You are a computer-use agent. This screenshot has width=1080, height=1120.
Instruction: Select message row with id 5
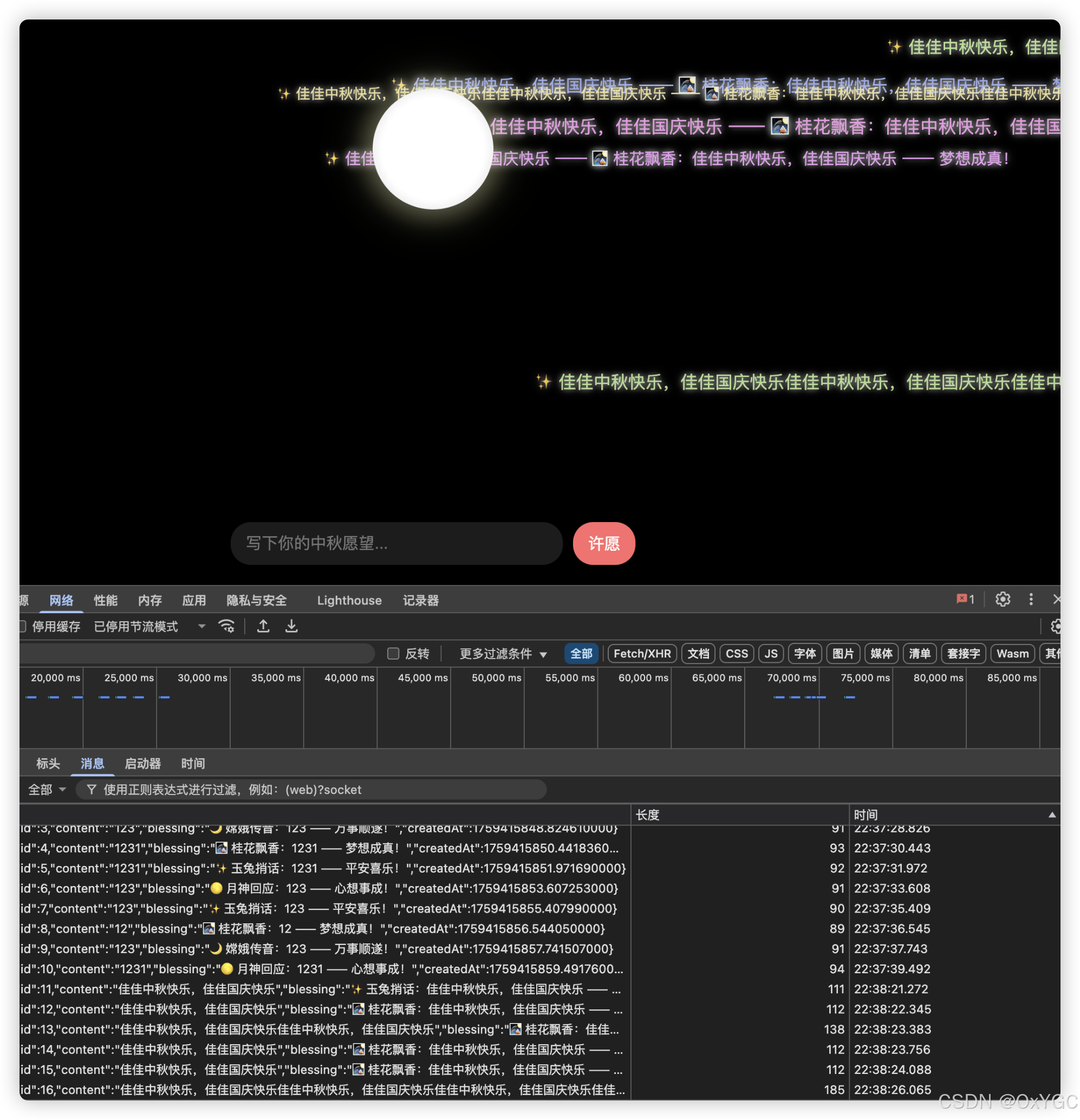[540, 868]
